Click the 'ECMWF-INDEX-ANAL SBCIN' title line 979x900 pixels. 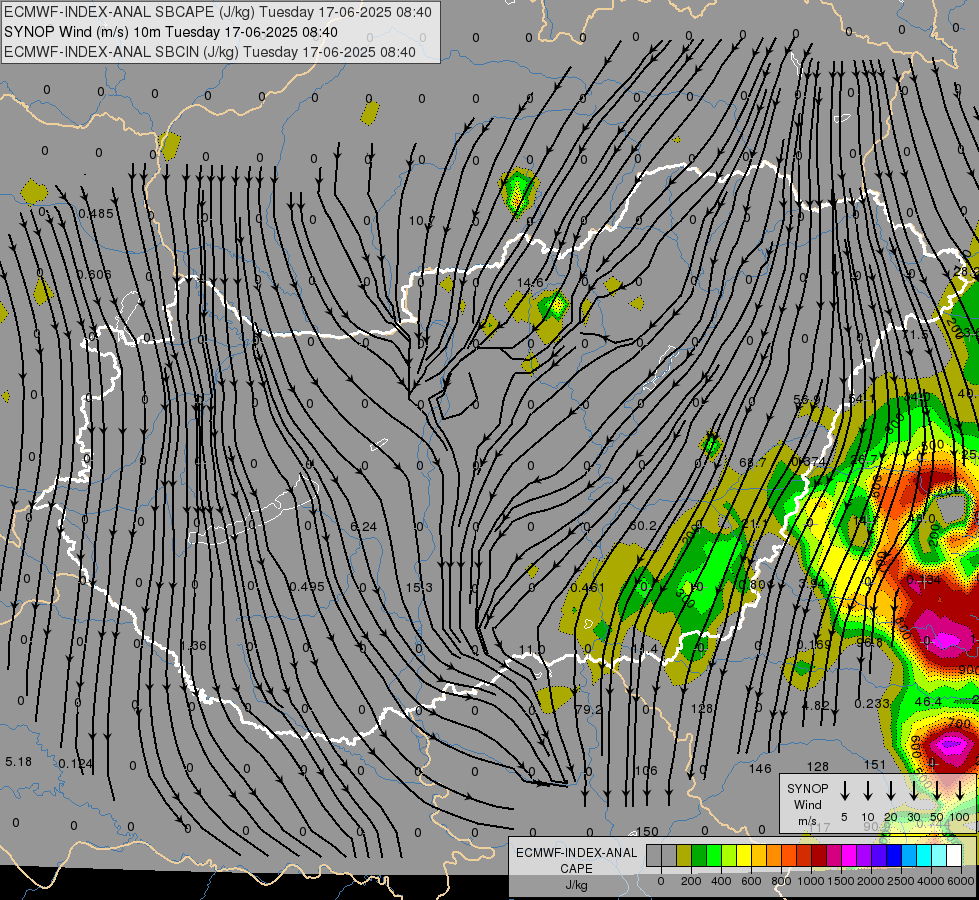click(x=210, y=52)
